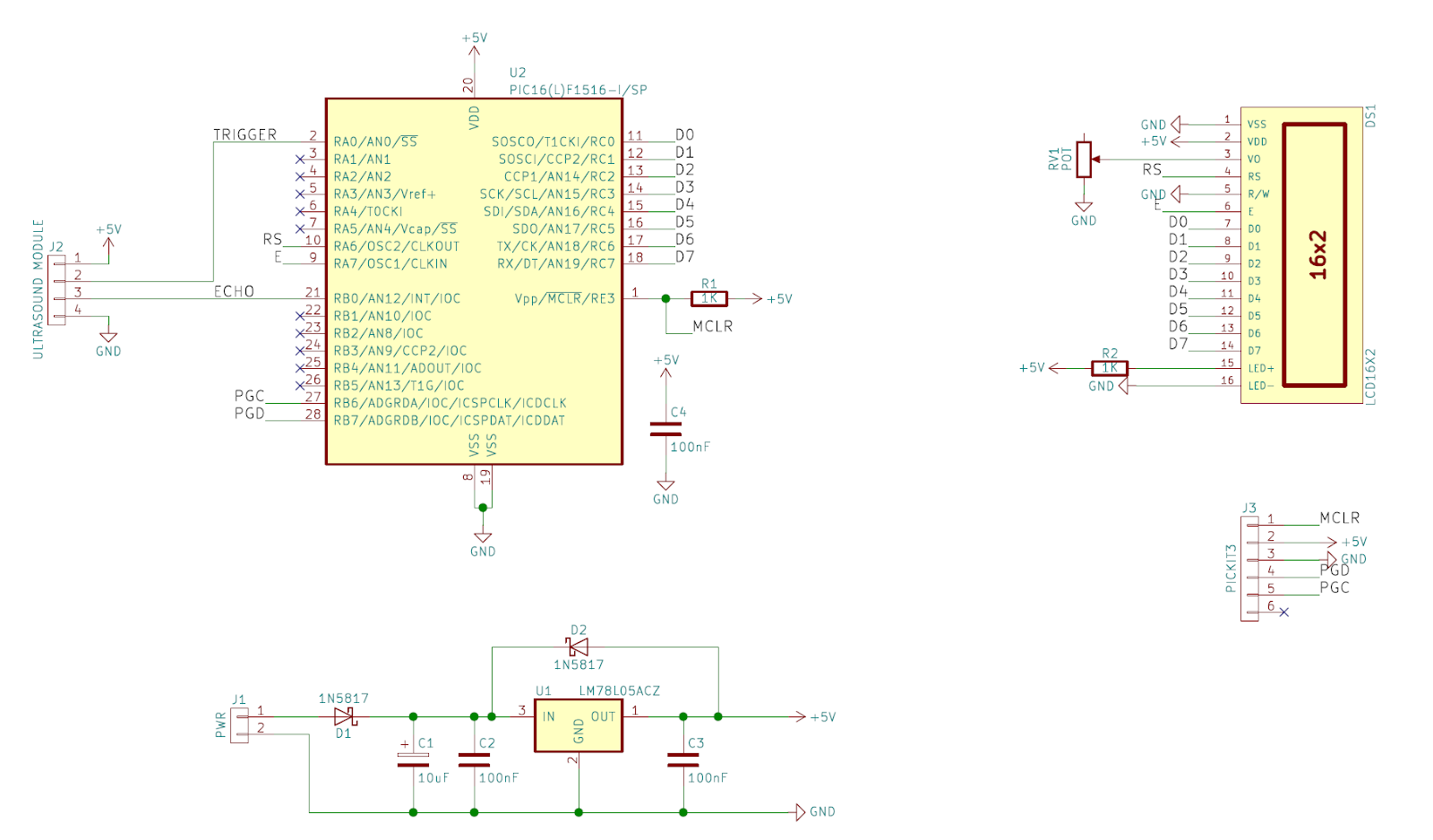Image resolution: width=1433 pixels, height=840 pixels.
Task: Select the LED+ pin label on LCD
Action: click(1261, 368)
